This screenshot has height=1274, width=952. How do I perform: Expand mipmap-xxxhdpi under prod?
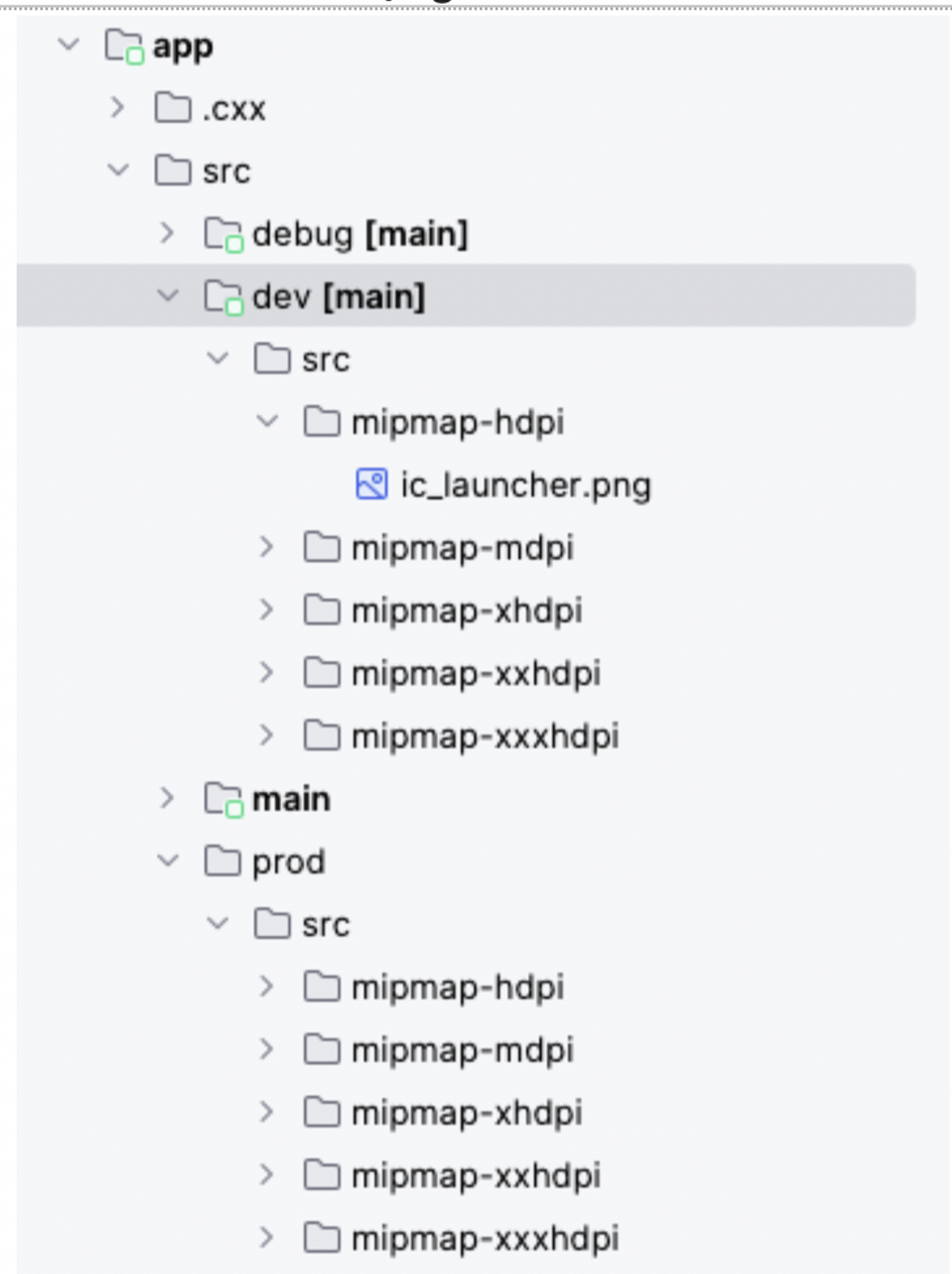click(266, 1238)
